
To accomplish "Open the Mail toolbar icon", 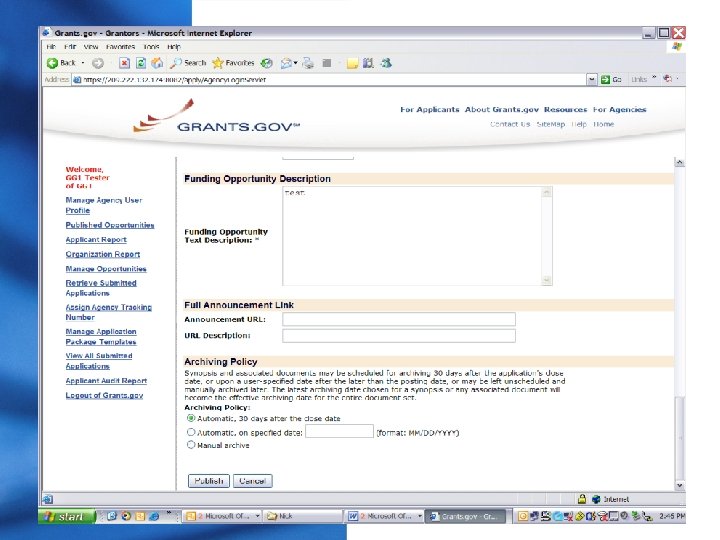I will (x=286, y=63).
